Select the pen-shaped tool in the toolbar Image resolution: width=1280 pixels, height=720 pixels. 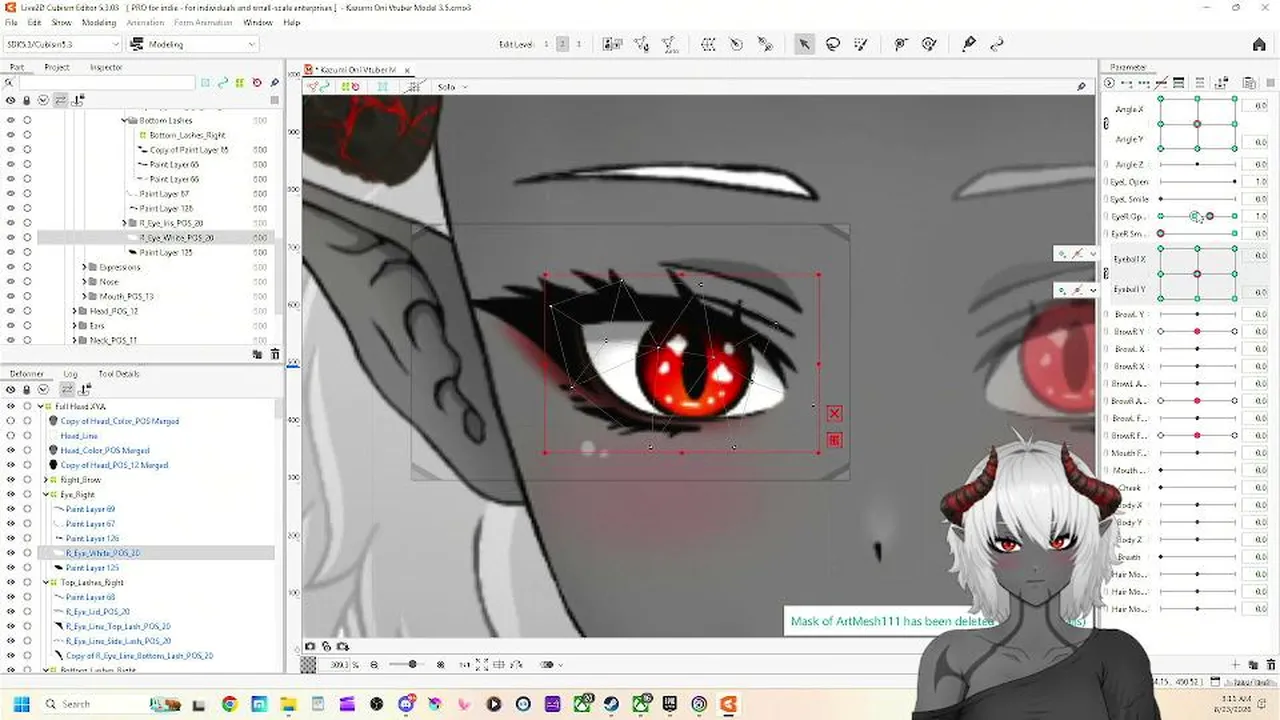[968, 44]
